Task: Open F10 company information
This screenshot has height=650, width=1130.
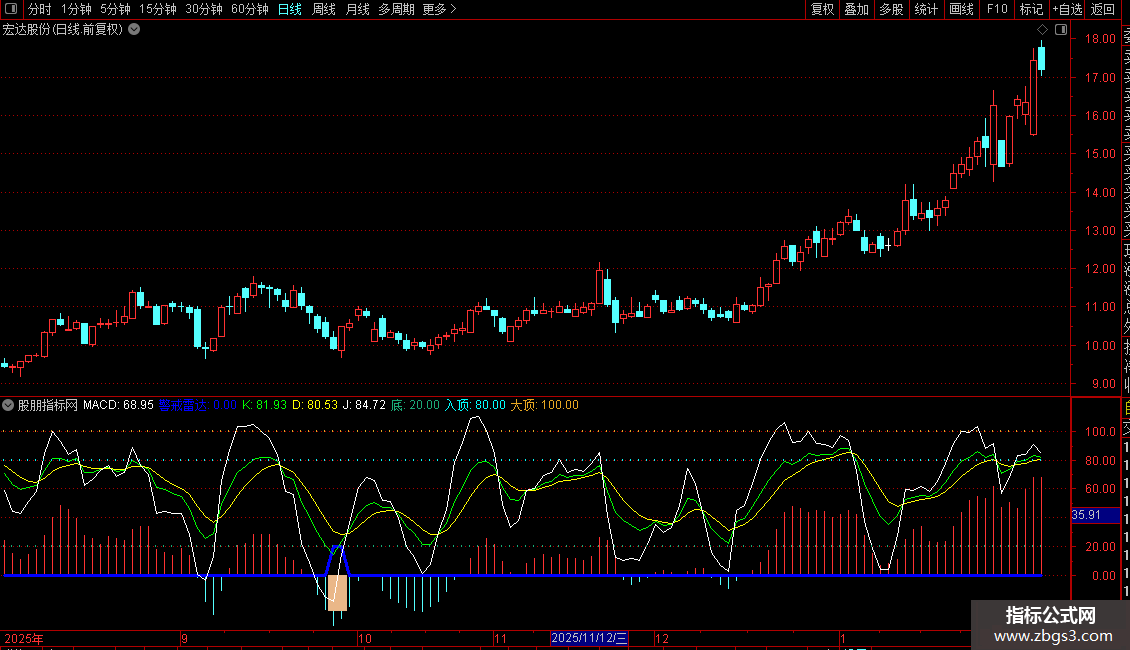Action: tap(996, 9)
